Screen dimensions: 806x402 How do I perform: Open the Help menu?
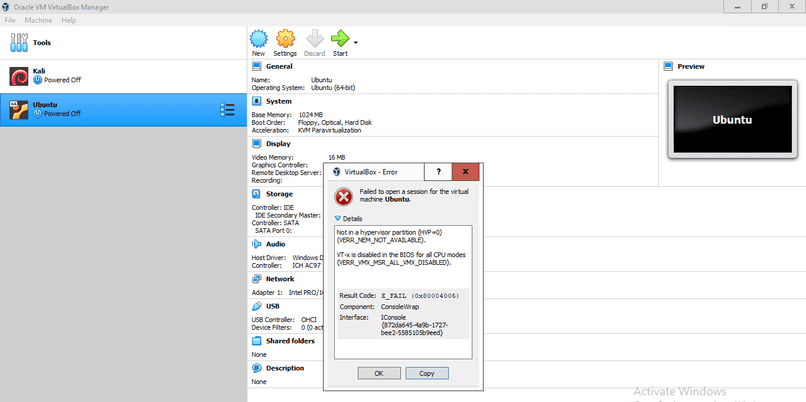pos(68,20)
